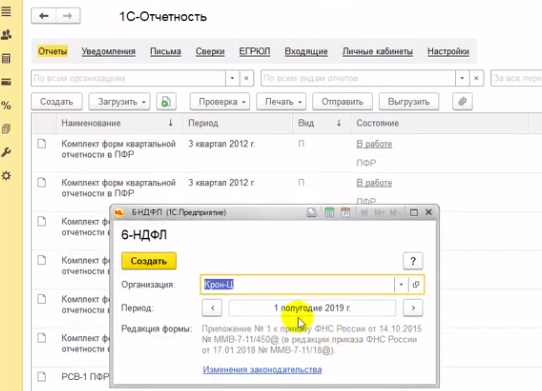Screen dimensions: 542x391
Task: Expand the organizations filter dropdown
Action: coord(232,78)
